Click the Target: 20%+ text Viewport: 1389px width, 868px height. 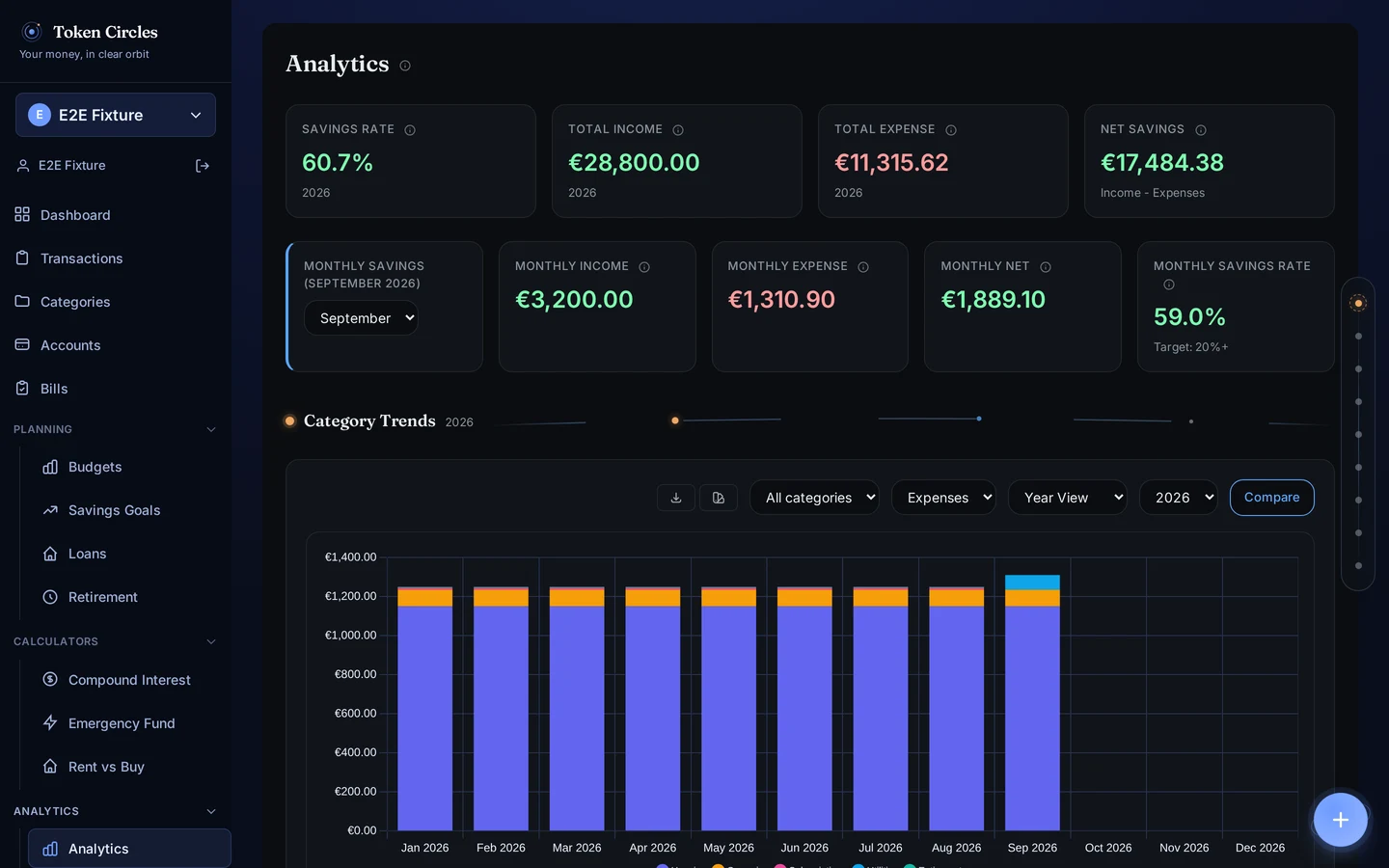coord(1191,347)
